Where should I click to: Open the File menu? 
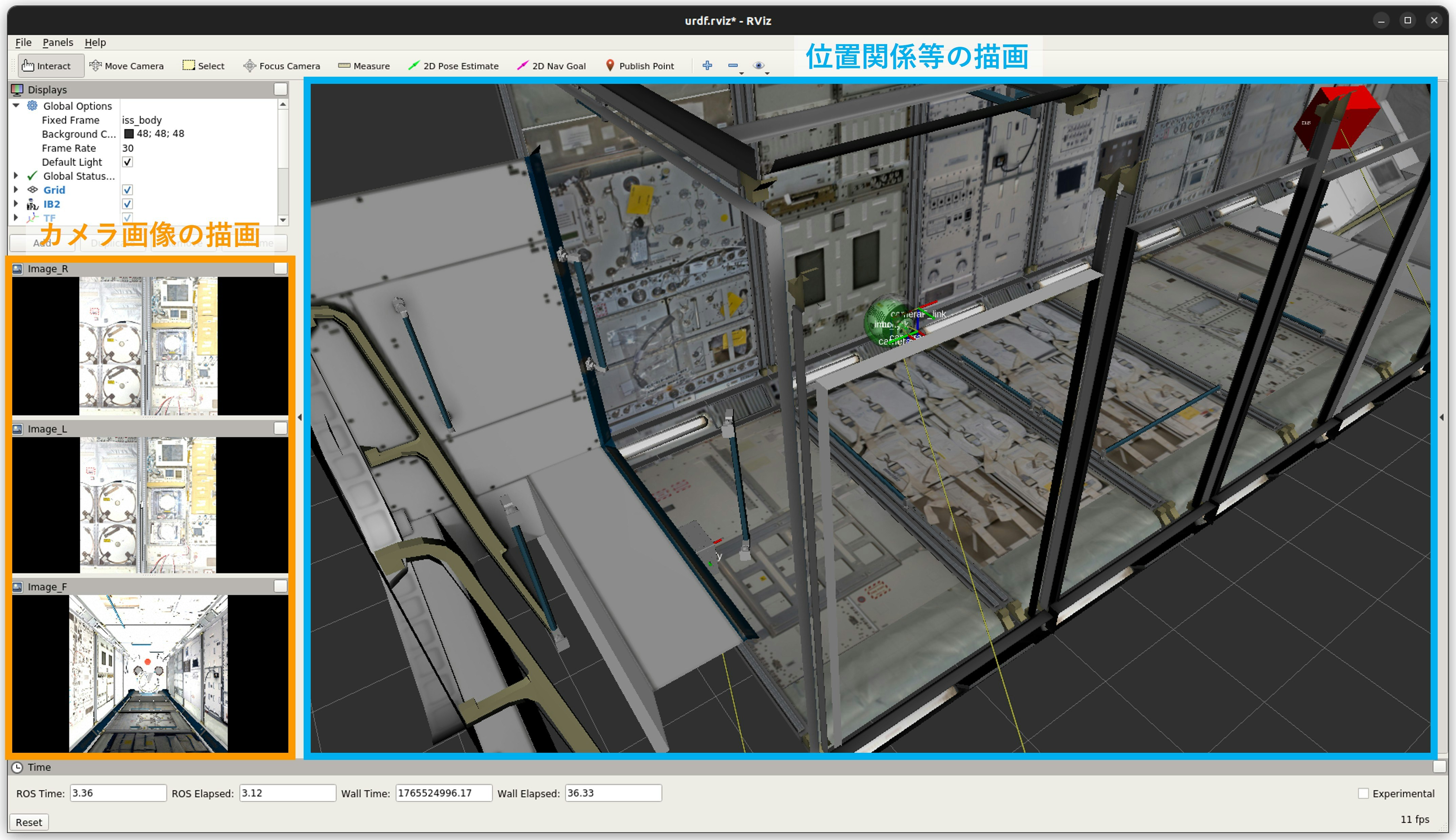point(23,42)
